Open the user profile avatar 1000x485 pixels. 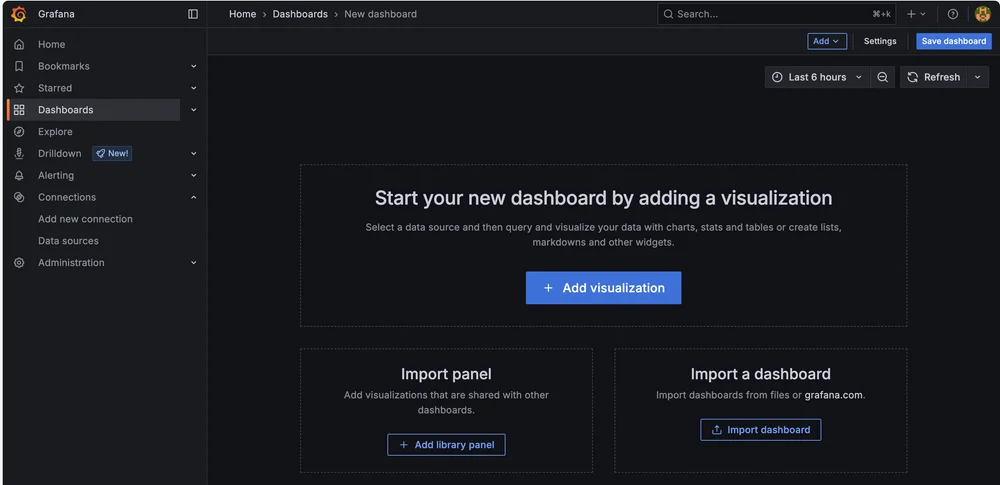point(982,14)
